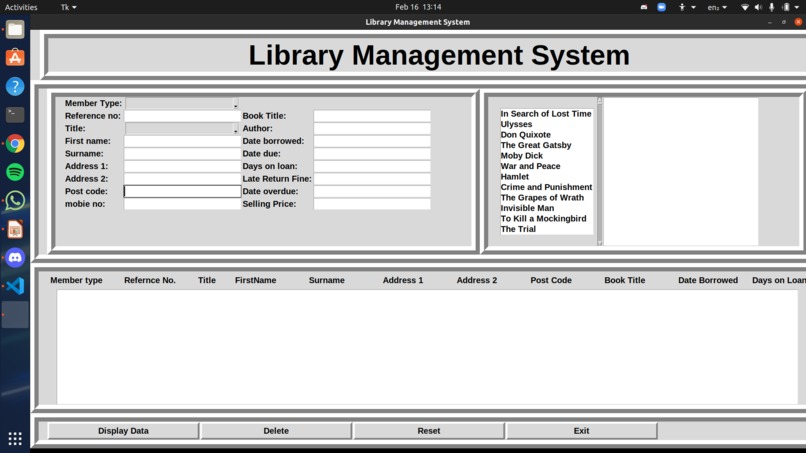The image size is (806, 453).
Task: Click the book list vertical scrollbar
Action: tap(599, 171)
